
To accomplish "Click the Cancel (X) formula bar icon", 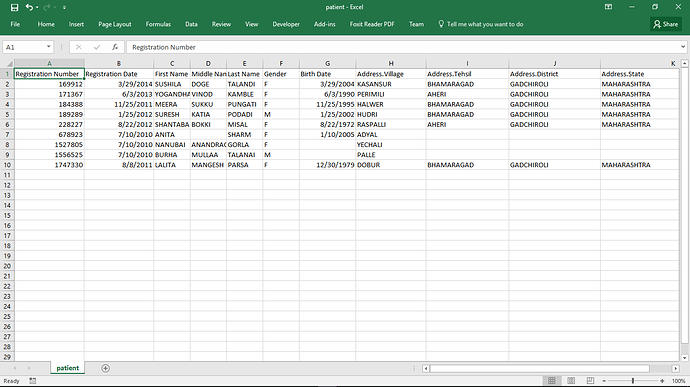I will click(x=78, y=47).
